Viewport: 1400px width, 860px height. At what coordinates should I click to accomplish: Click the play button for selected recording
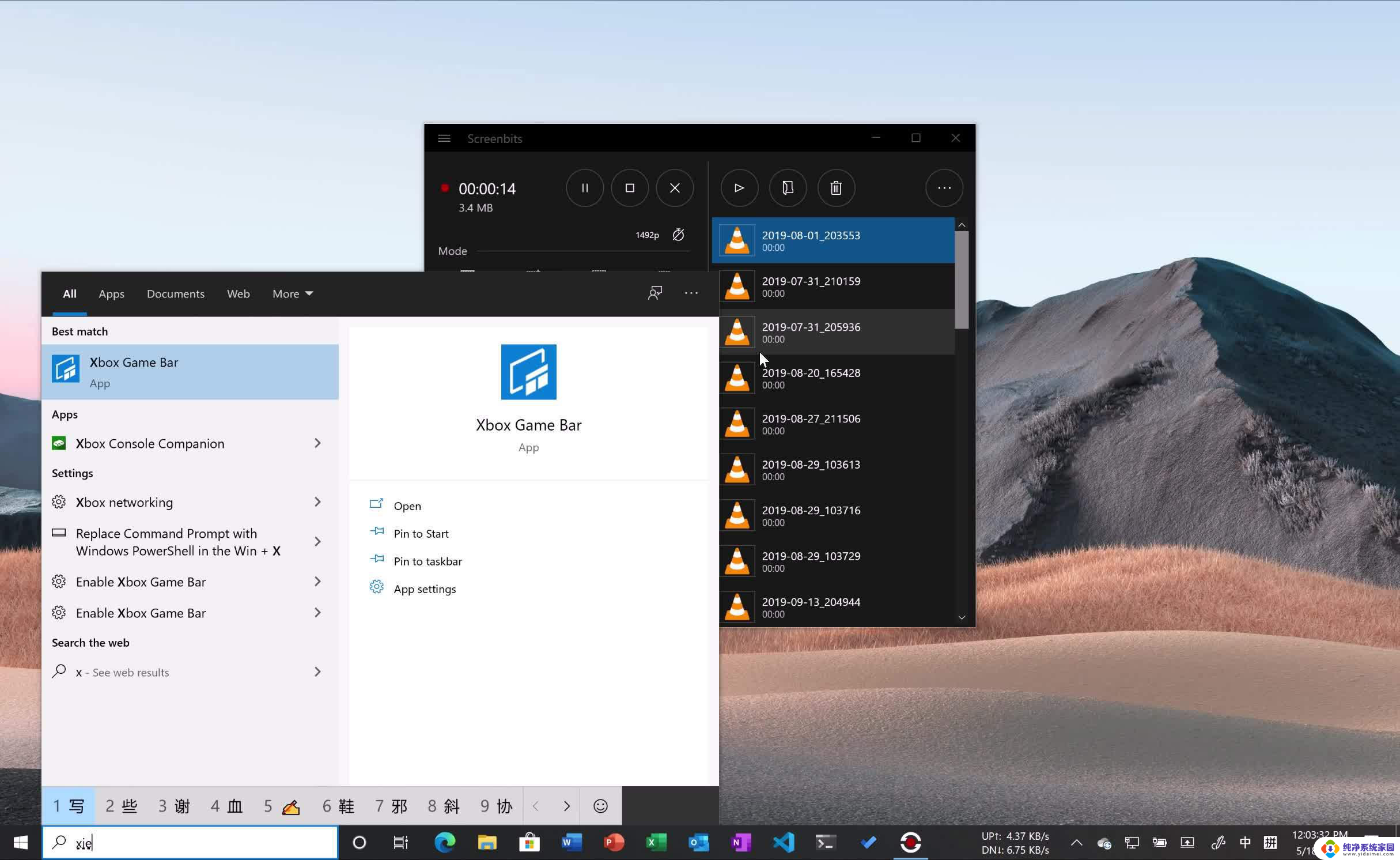(x=739, y=188)
